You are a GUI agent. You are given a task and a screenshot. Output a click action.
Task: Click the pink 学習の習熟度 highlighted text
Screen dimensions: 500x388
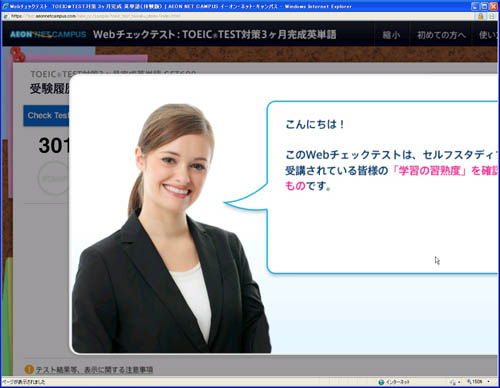coord(430,171)
